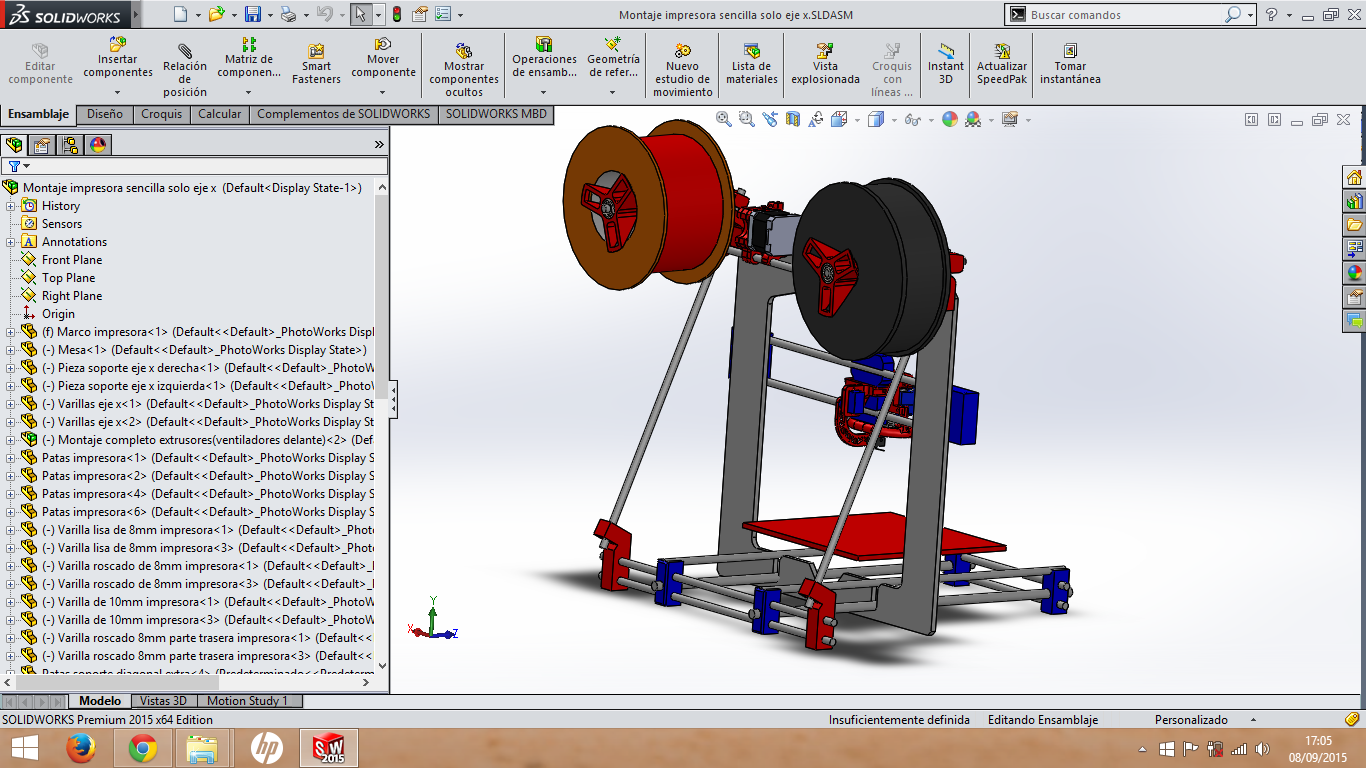1366x768 pixels.
Task: Toggle the left tile window button
Action: [x=1251, y=119]
